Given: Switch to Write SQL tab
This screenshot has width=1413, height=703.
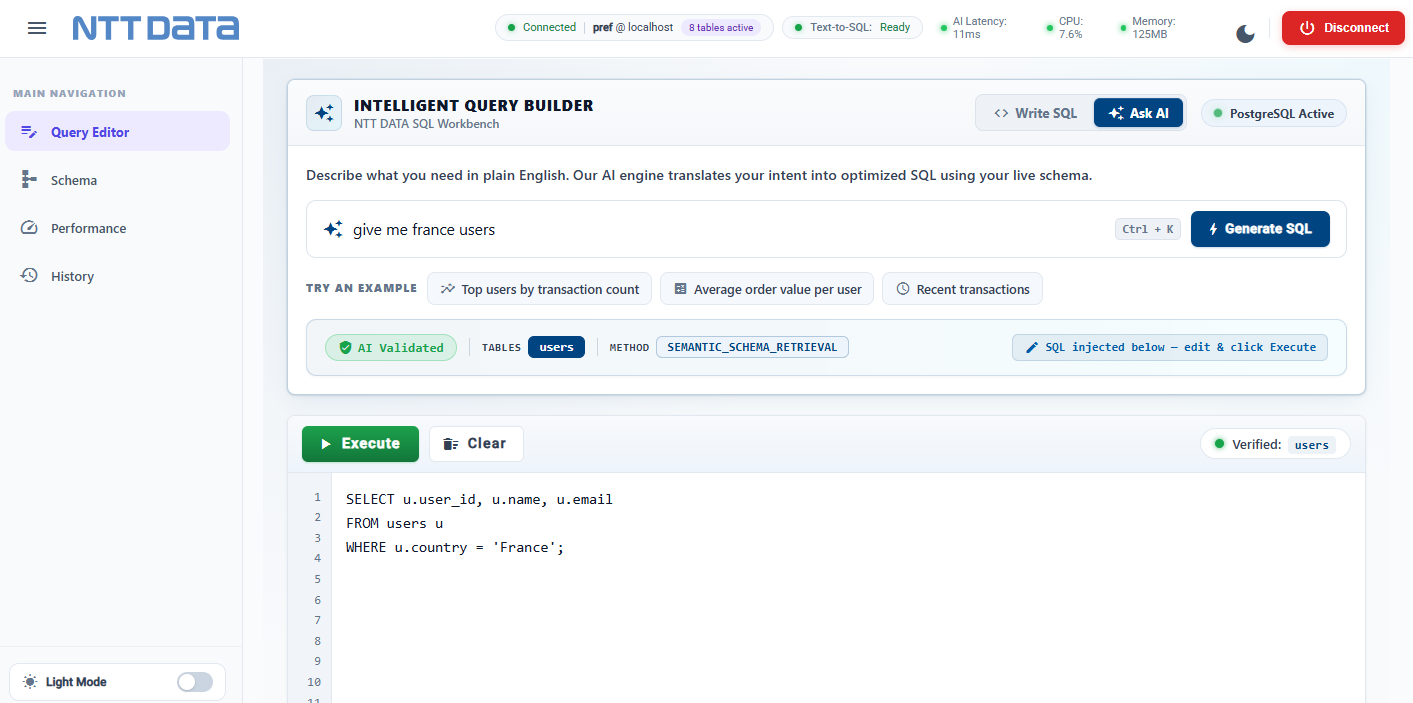Looking at the screenshot, I should click(1036, 113).
